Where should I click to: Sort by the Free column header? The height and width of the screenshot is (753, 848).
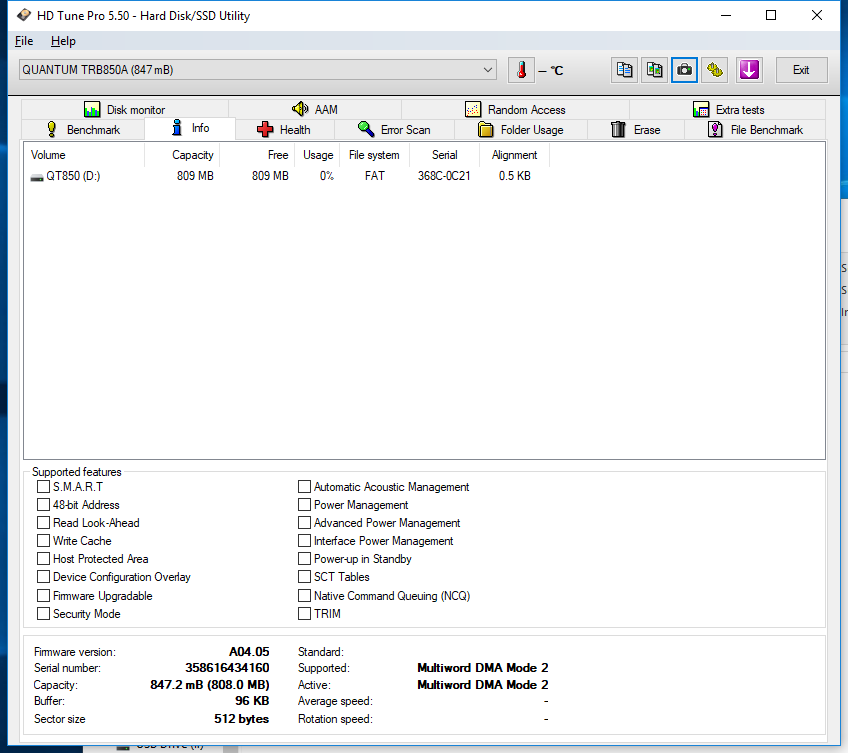click(x=257, y=155)
